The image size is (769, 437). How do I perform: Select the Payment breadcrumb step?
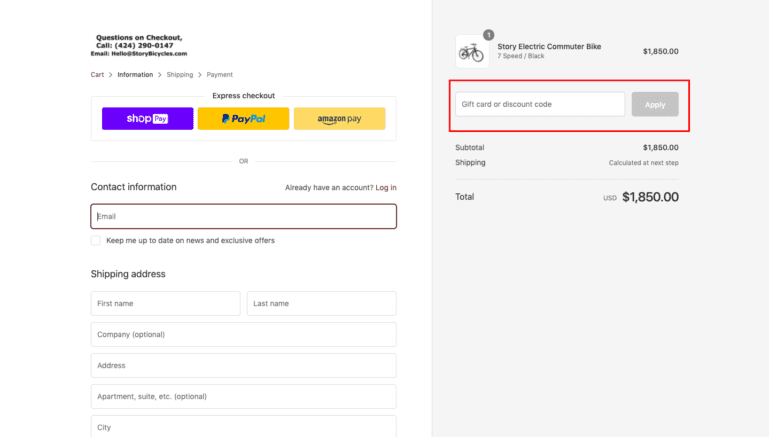click(220, 75)
